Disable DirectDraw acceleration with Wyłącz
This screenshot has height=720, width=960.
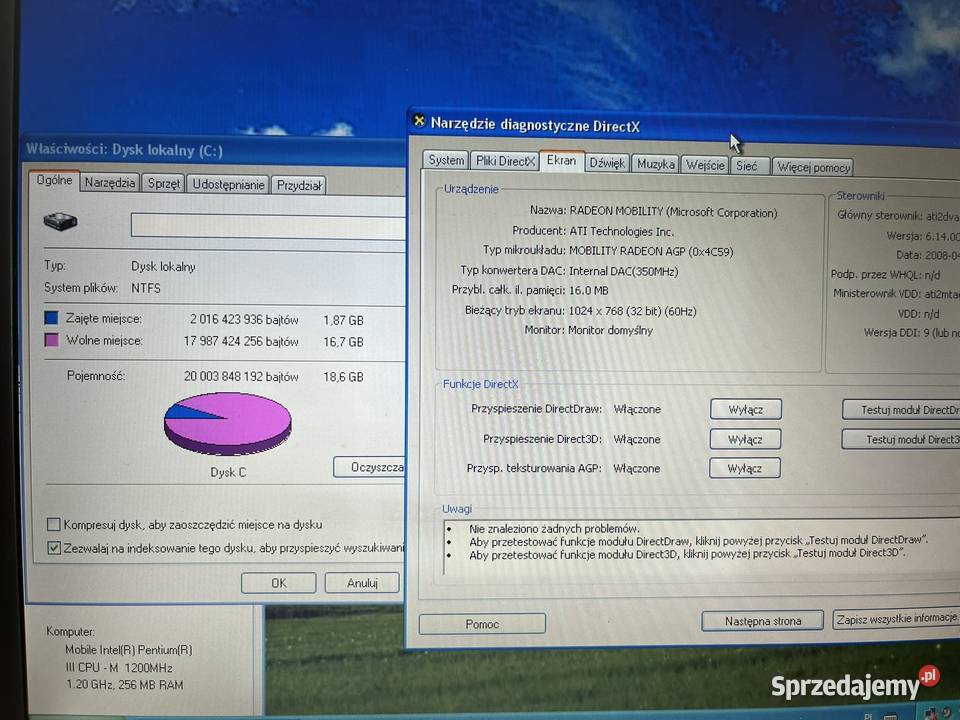(746, 410)
